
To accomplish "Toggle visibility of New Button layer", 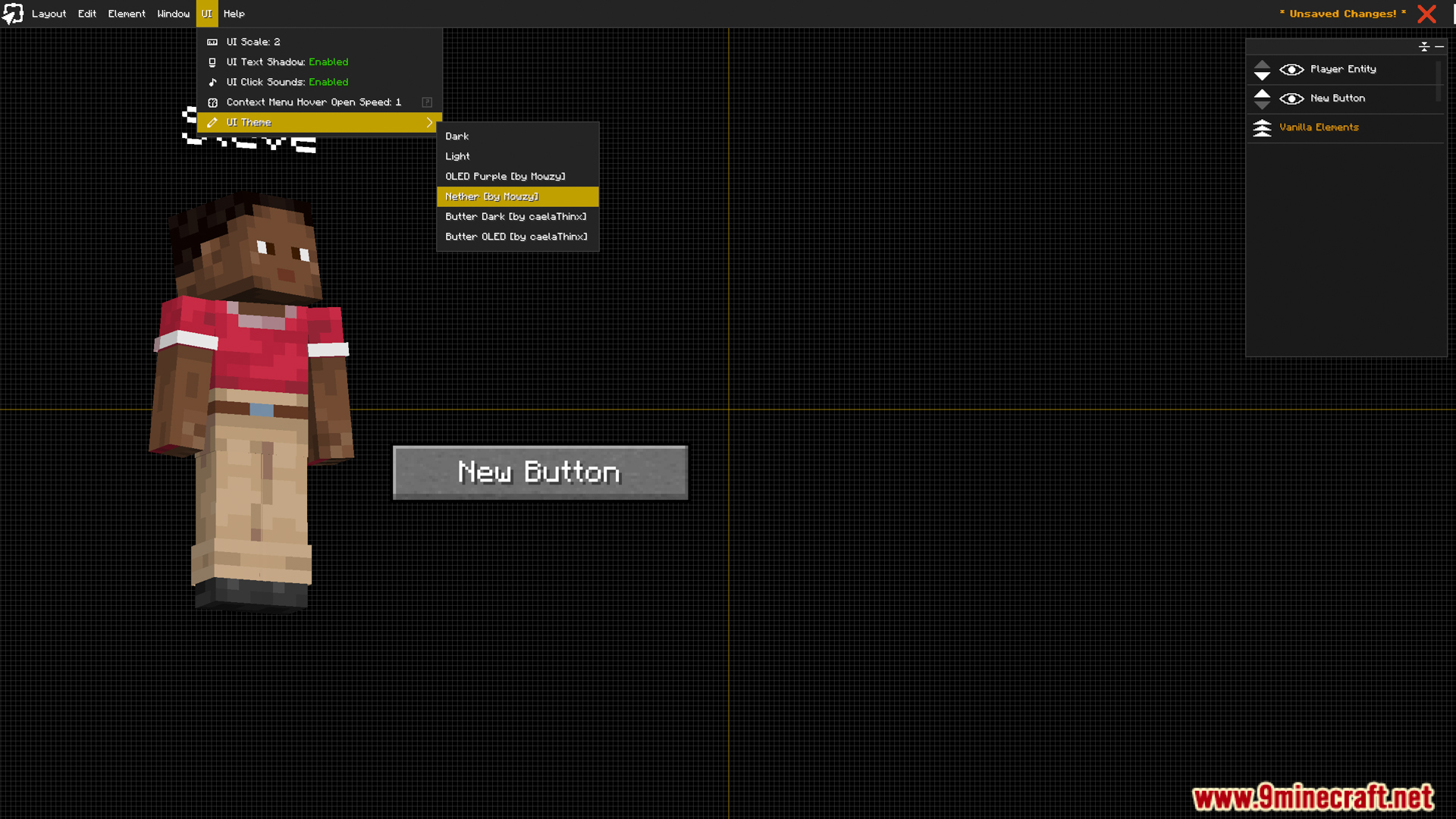I will pyautogui.click(x=1291, y=99).
